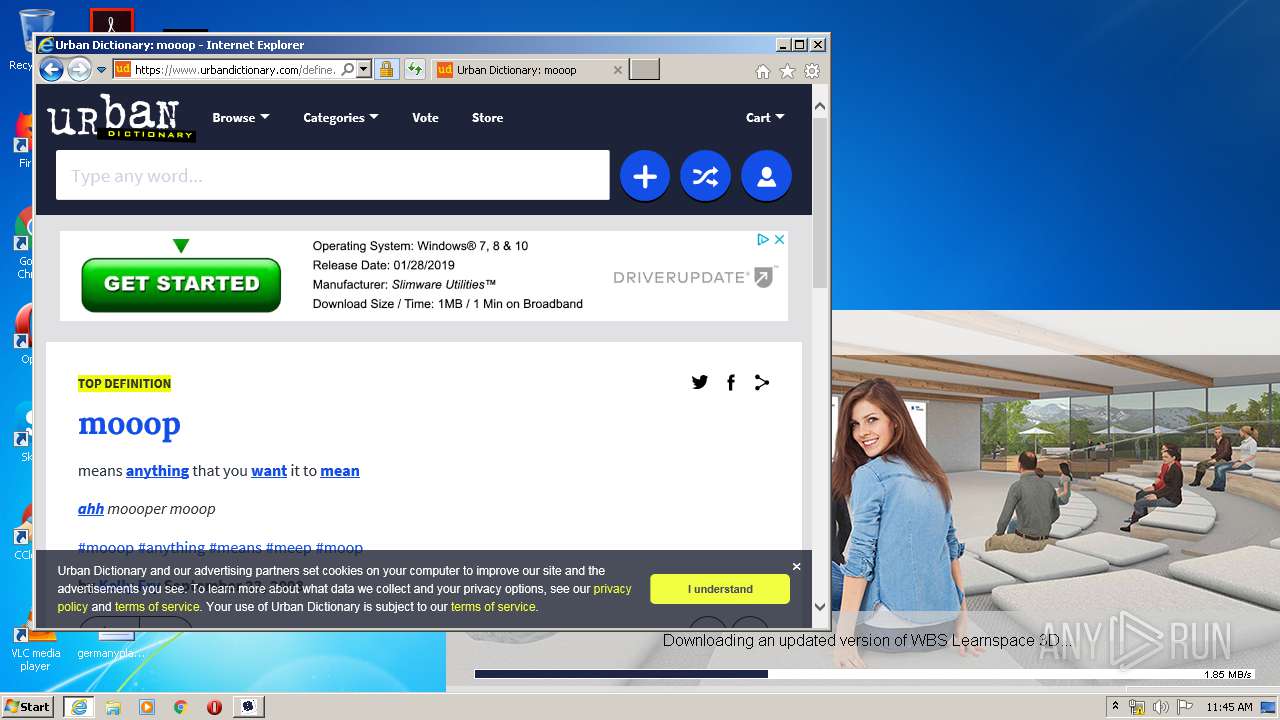Viewport: 1280px width, 720px height.
Task: Click the random word shuffle button
Action: [706, 177]
